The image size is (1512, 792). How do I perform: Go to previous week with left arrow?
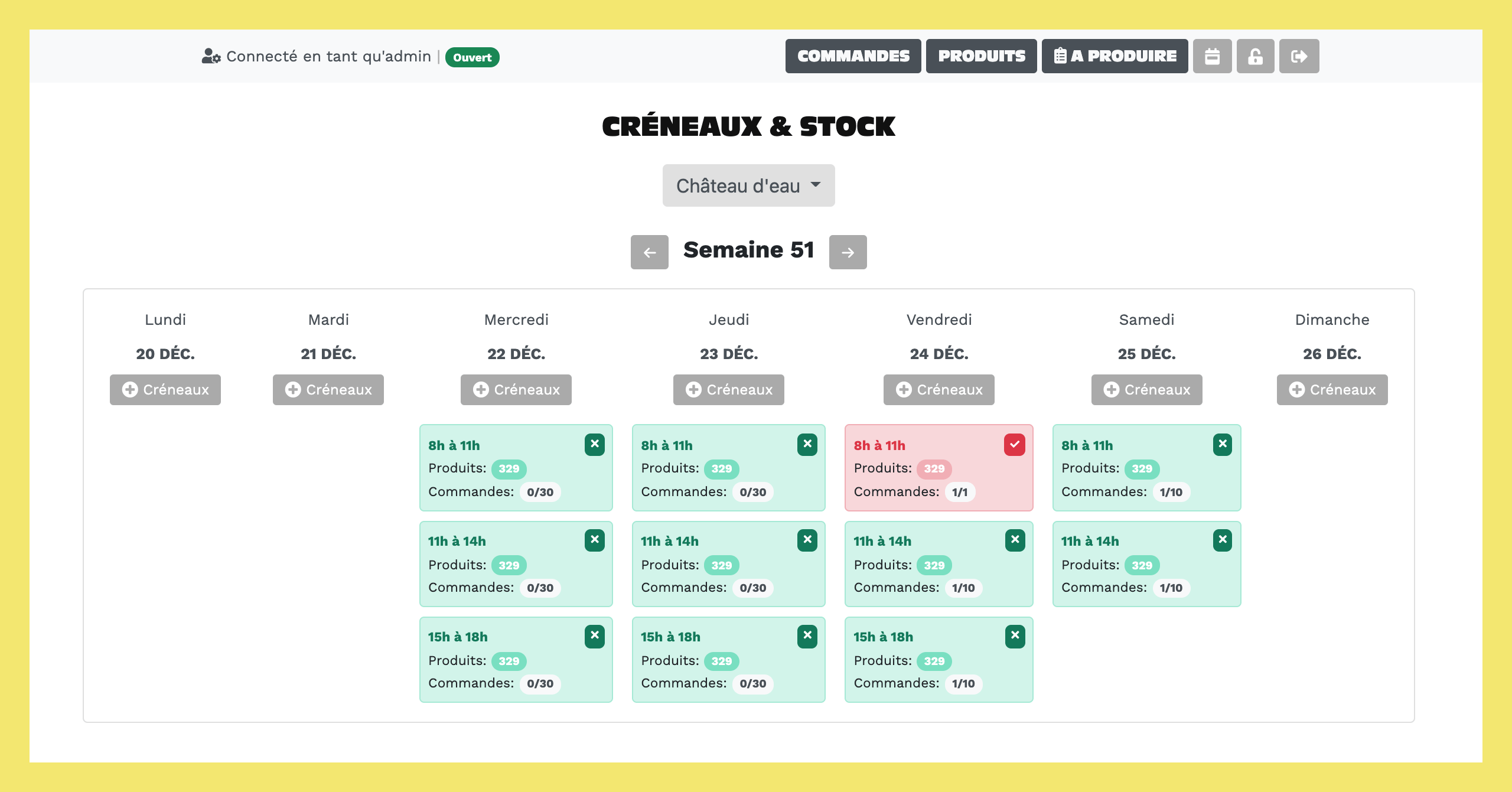click(649, 252)
